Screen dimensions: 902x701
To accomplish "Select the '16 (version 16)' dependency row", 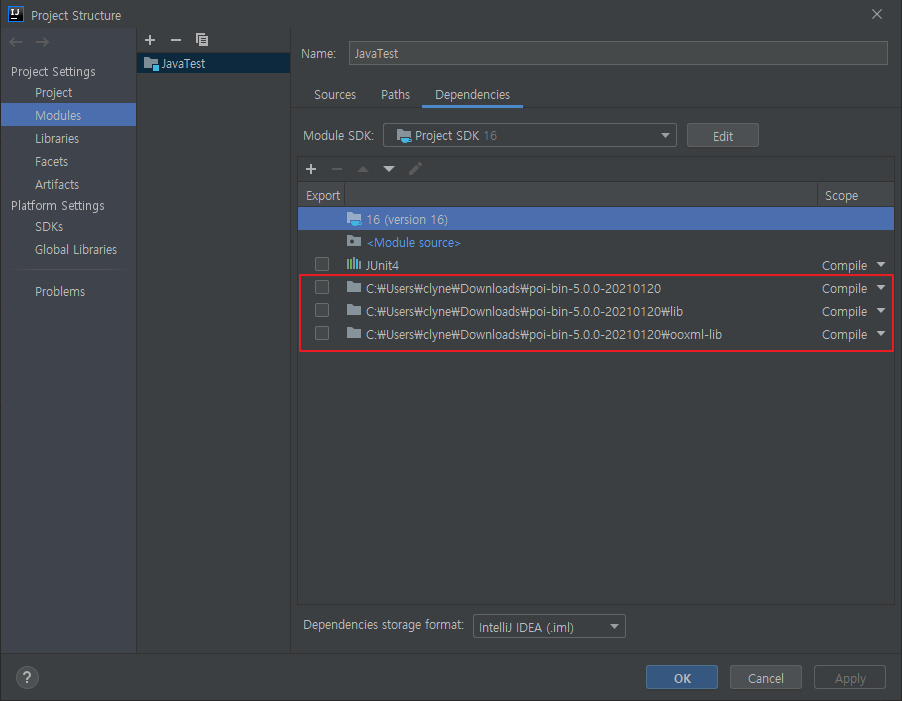I will tap(595, 219).
